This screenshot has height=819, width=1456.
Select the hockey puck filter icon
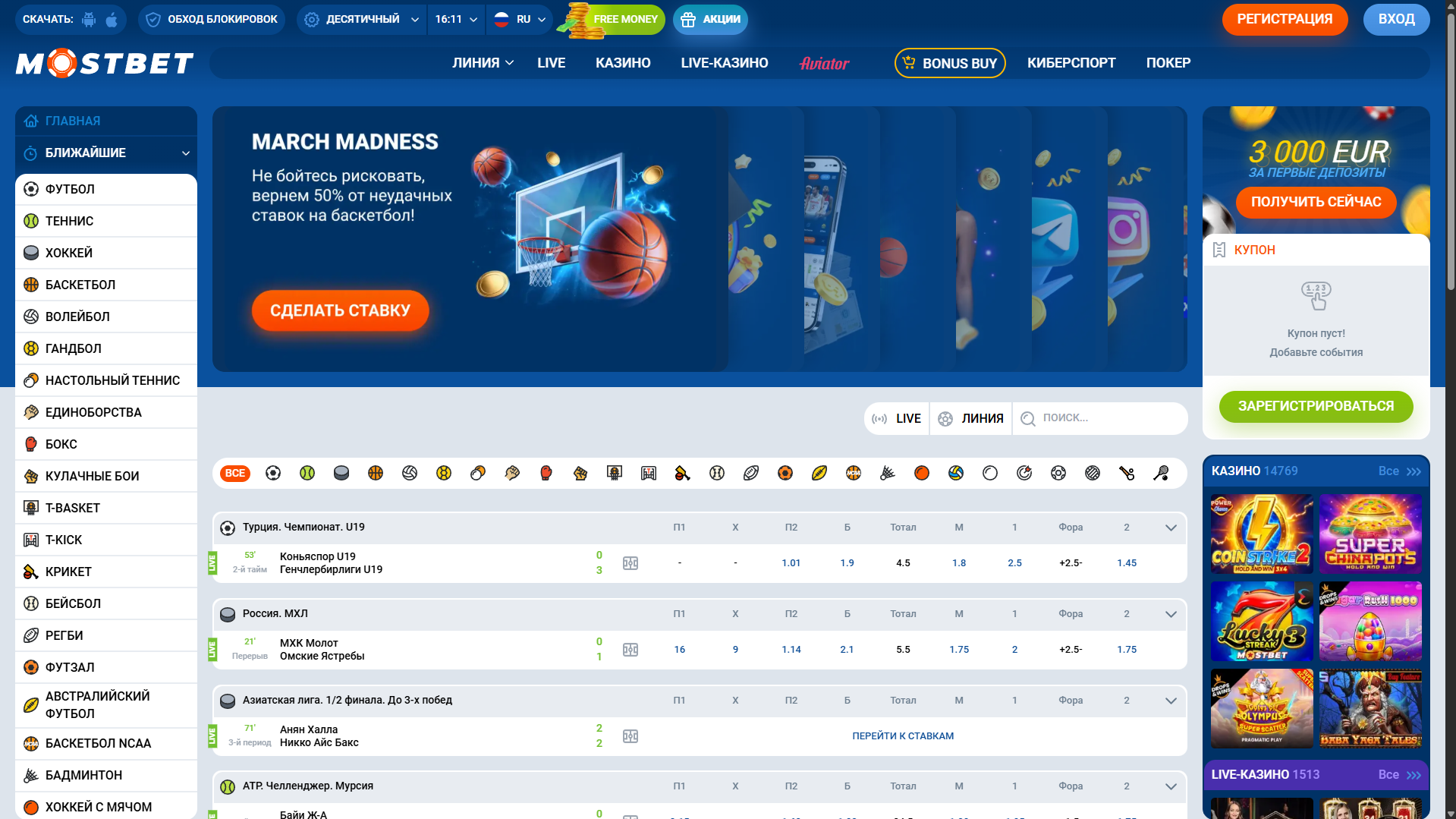pos(341,473)
